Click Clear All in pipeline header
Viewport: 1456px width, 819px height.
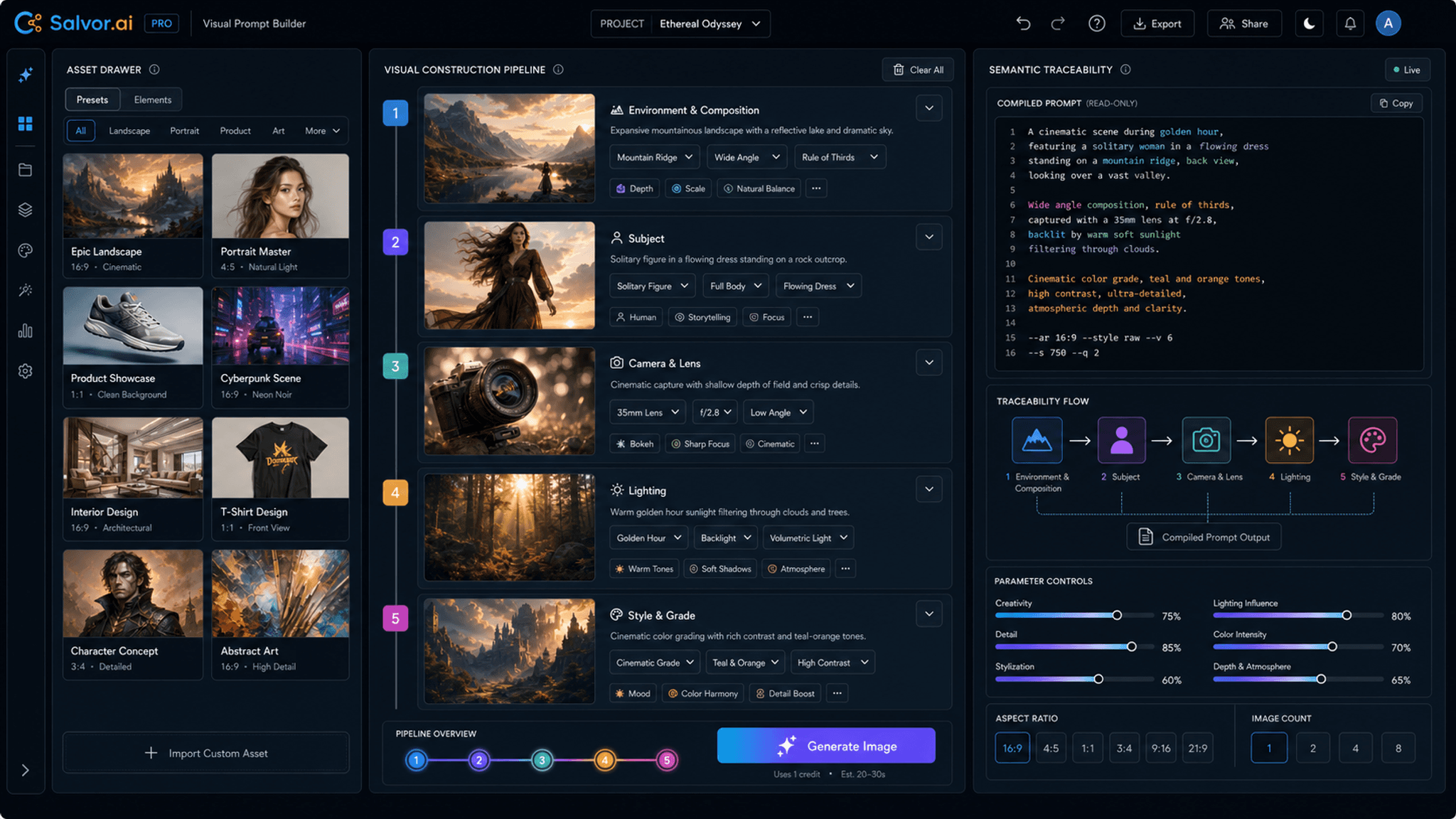918,70
